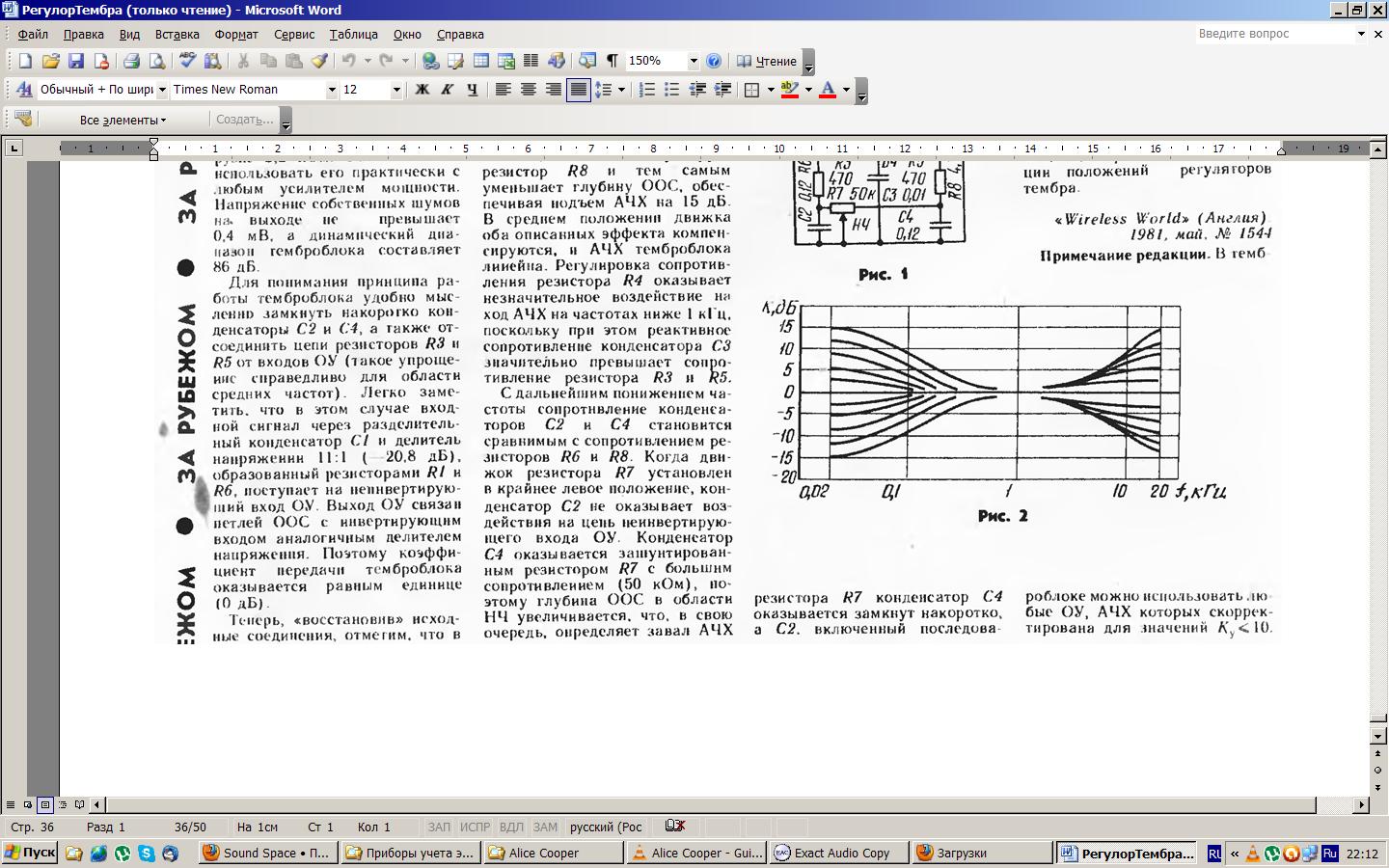Toggle the Show/Hide paragraph marks icon
This screenshot has height=868, width=1389.
(612, 61)
